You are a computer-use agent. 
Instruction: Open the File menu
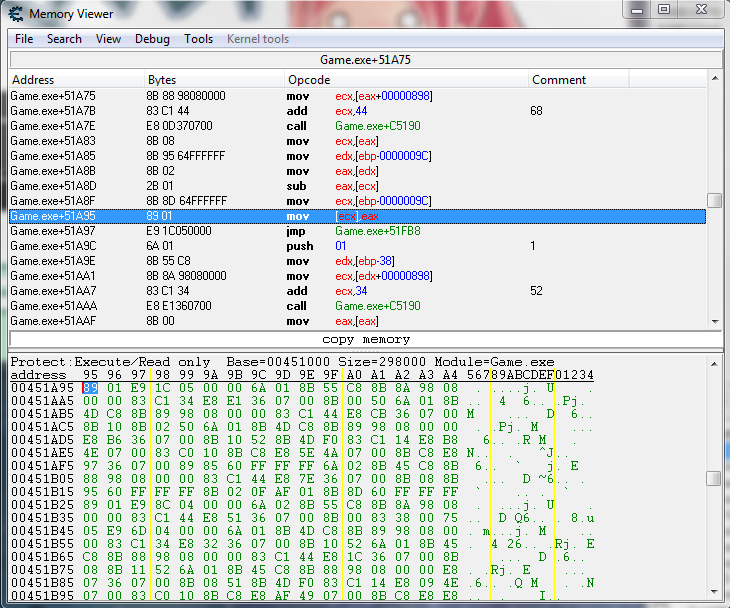[x=24, y=39]
